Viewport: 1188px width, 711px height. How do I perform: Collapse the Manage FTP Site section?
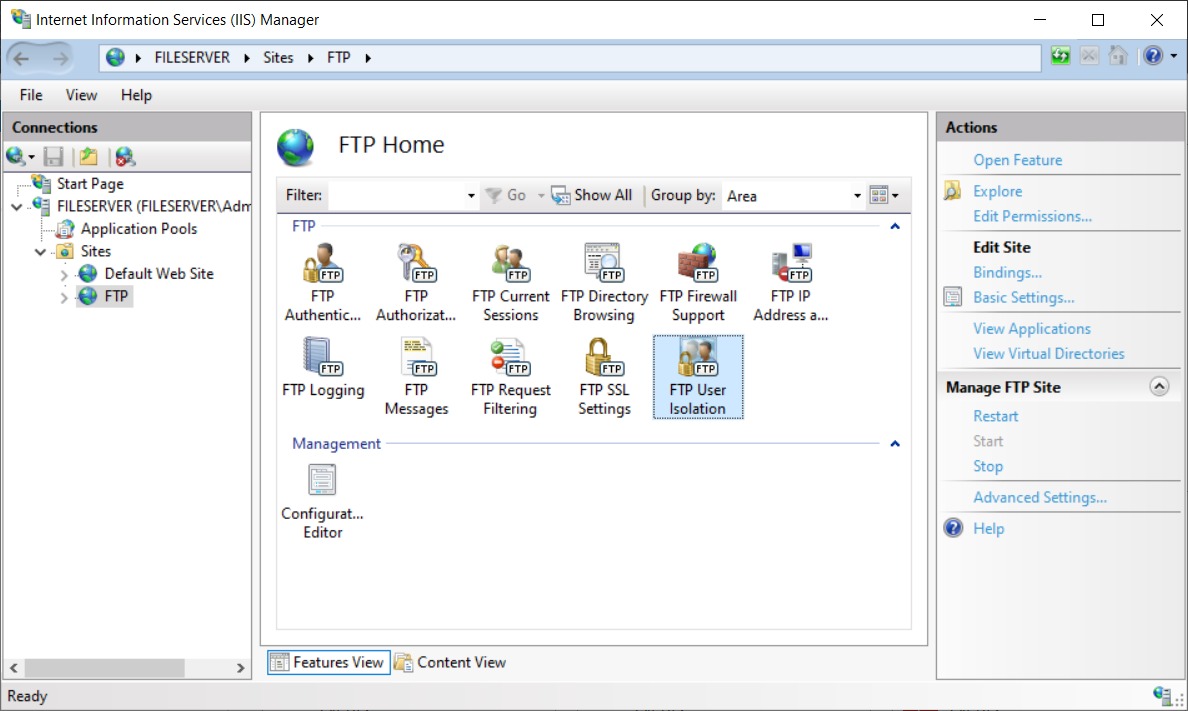tap(1158, 387)
